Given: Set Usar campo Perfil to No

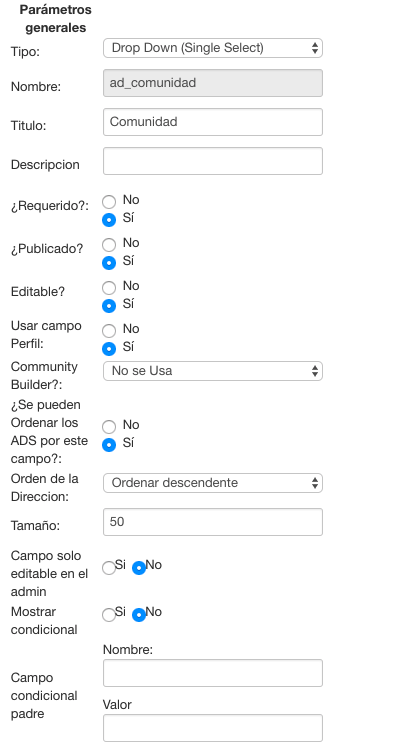Looking at the screenshot, I should click(109, 331).
